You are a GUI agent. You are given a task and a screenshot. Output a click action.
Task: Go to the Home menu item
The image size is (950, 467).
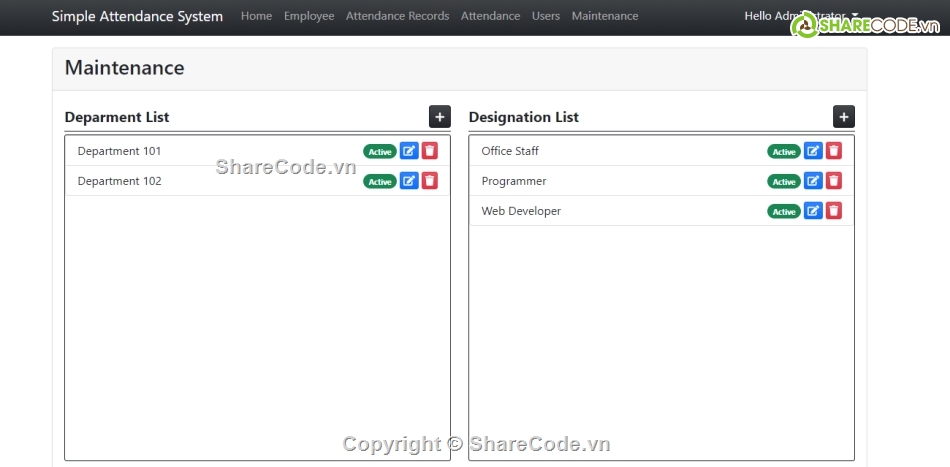pyautogui.click(x=256, y=16)
